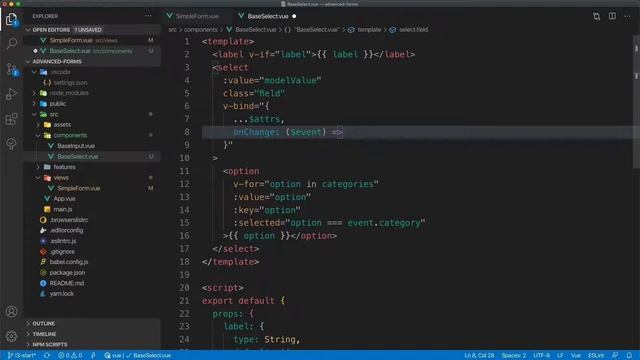This screenshot has height=360, width=640.
Task: Click the ESLint status bar item
Action: click(x=596, y=356)
